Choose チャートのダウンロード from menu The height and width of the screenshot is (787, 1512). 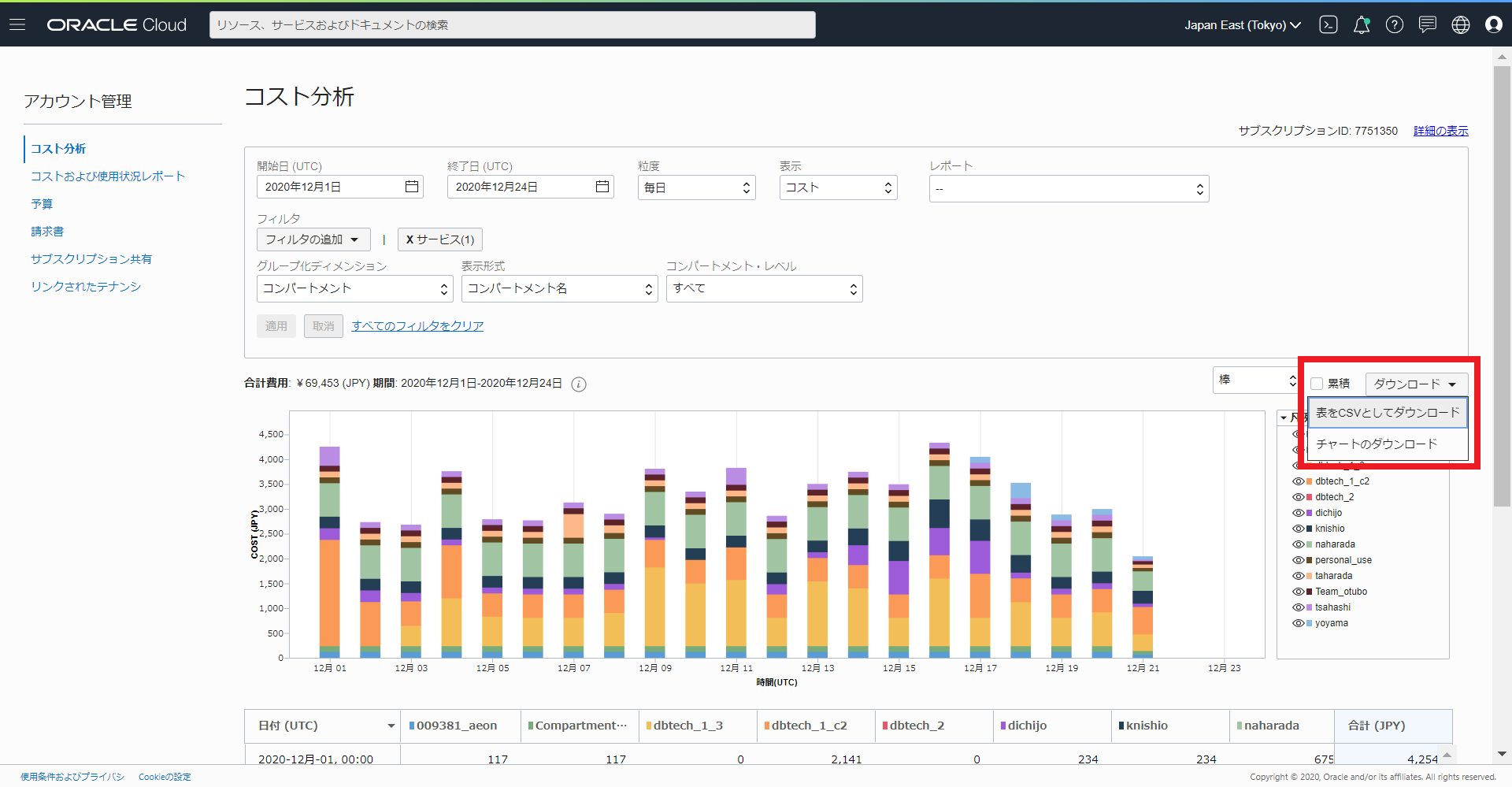1377,444
